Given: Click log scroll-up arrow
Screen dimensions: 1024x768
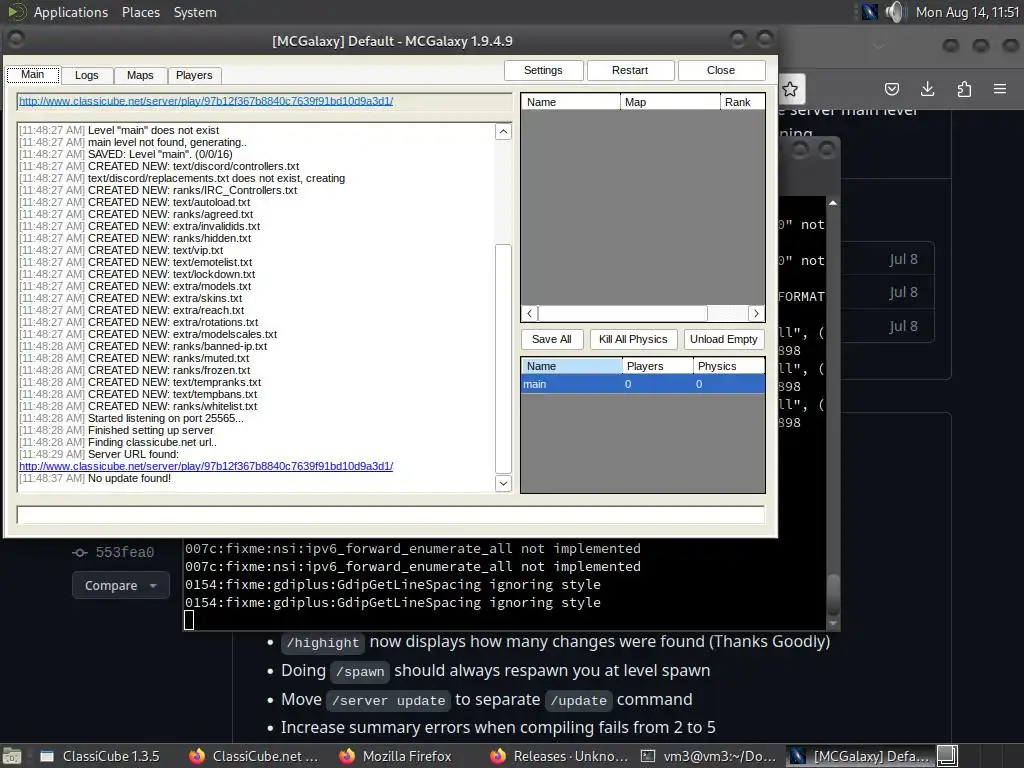Looking at the screenshot, I should click(x=503, y=132).
